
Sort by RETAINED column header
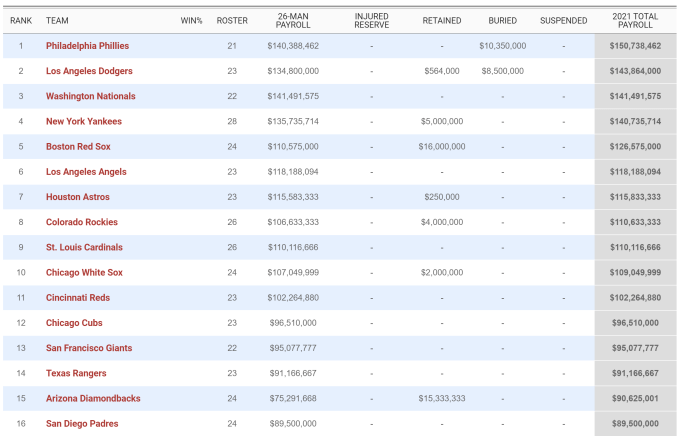pyautogui.click(x=442, y=21)
